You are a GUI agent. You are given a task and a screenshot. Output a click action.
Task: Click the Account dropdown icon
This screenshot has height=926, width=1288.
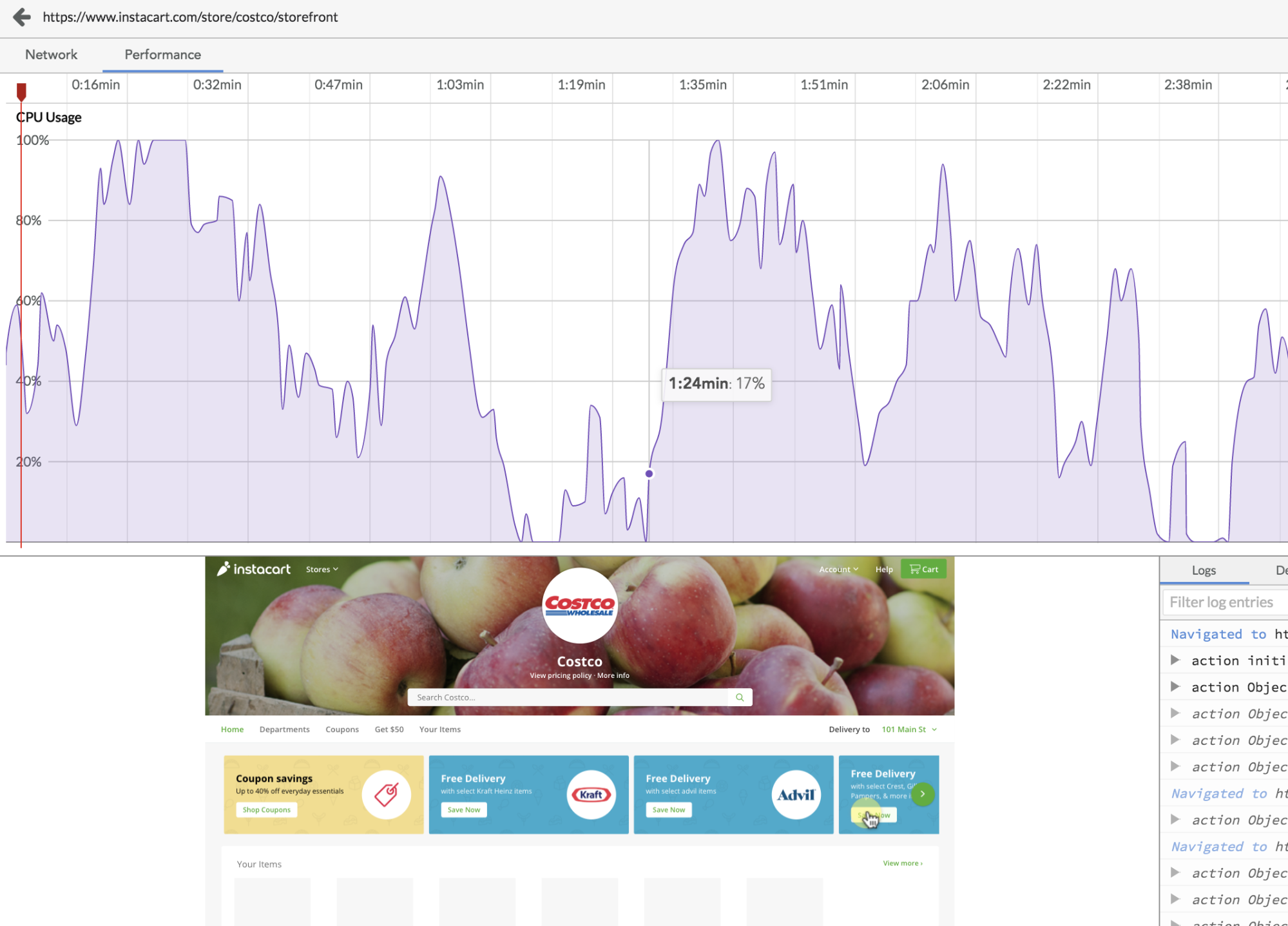click(854, 570)
